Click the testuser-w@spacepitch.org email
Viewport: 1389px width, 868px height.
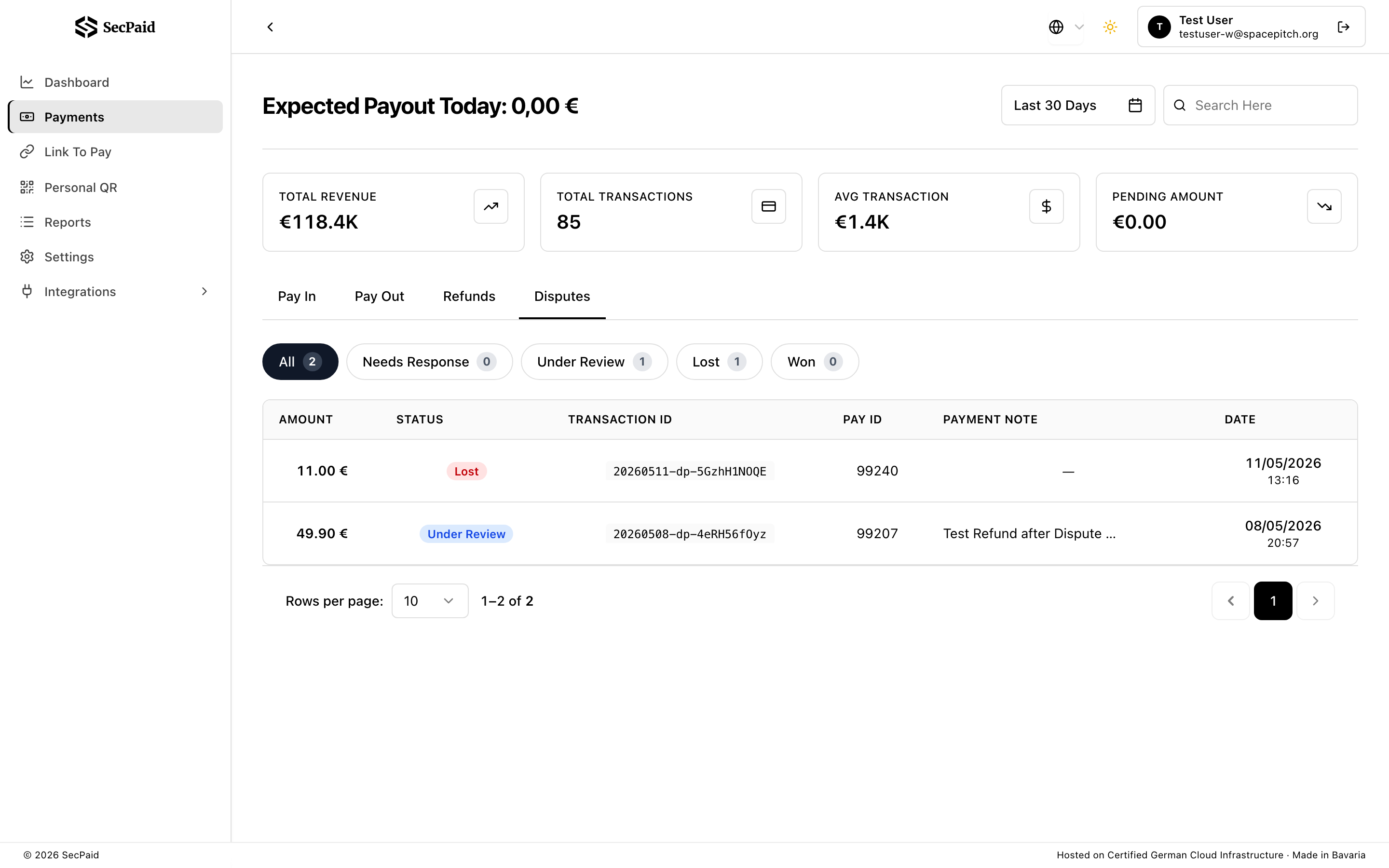pos(1248,34)
